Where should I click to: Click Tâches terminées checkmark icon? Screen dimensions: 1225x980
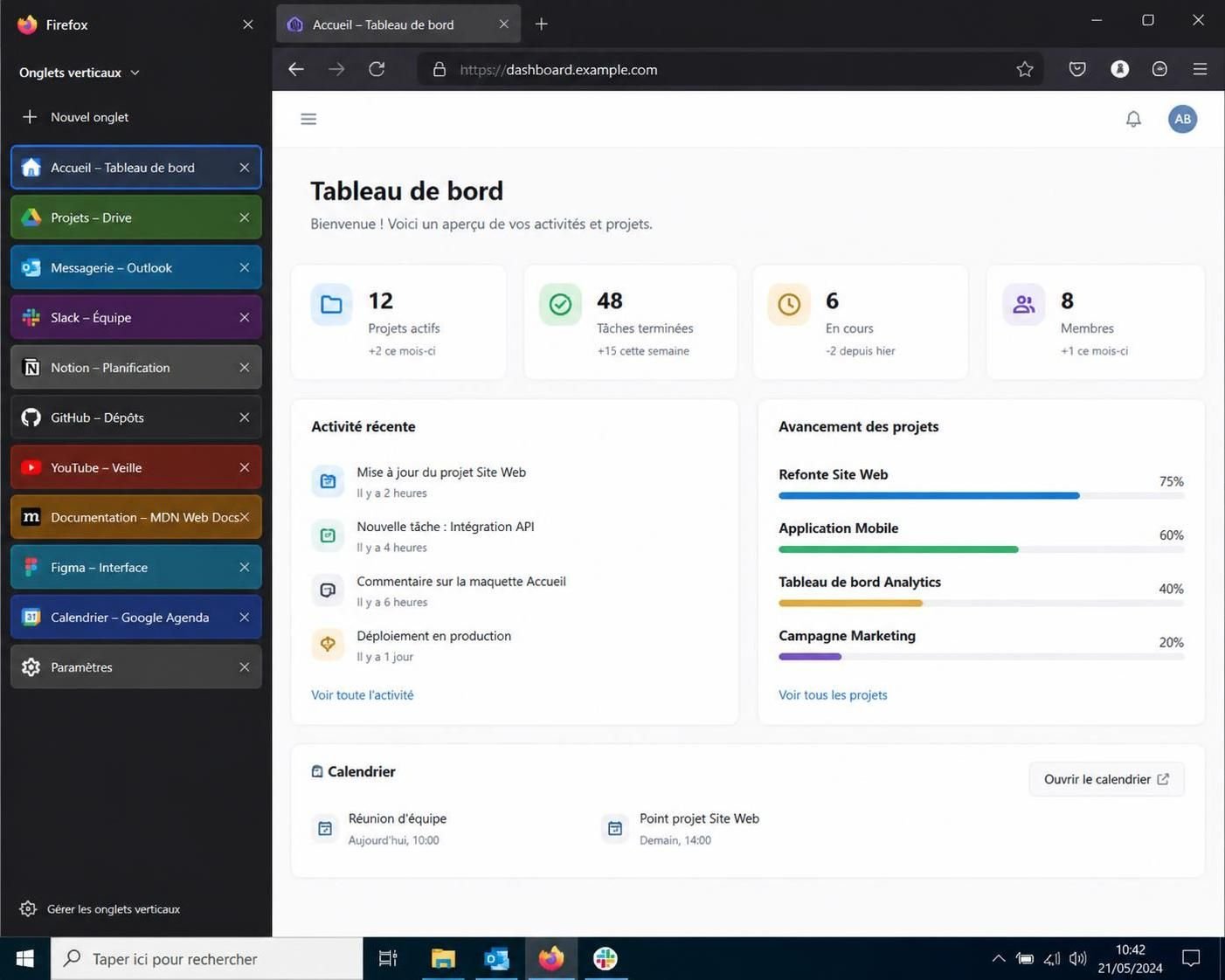pyautogui.click(x=560, y=304)
